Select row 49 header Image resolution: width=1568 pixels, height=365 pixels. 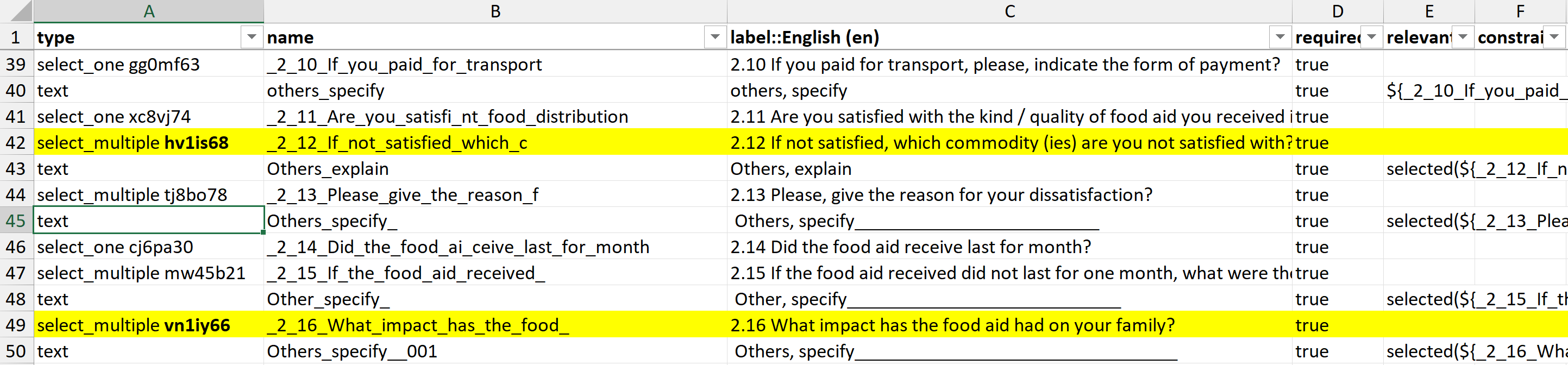coord(16,325)
